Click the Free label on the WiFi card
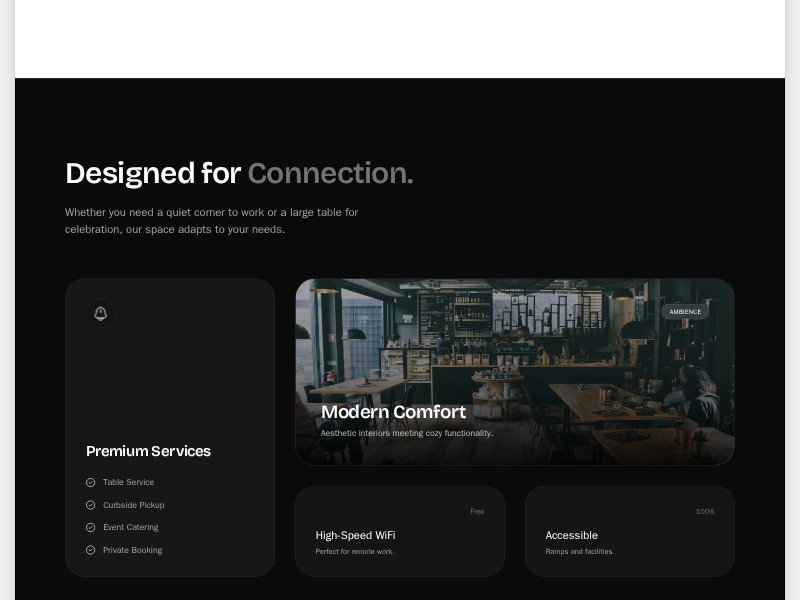This screenshot has width=800, height=600. pyautogui.click(x=477, y=511)
